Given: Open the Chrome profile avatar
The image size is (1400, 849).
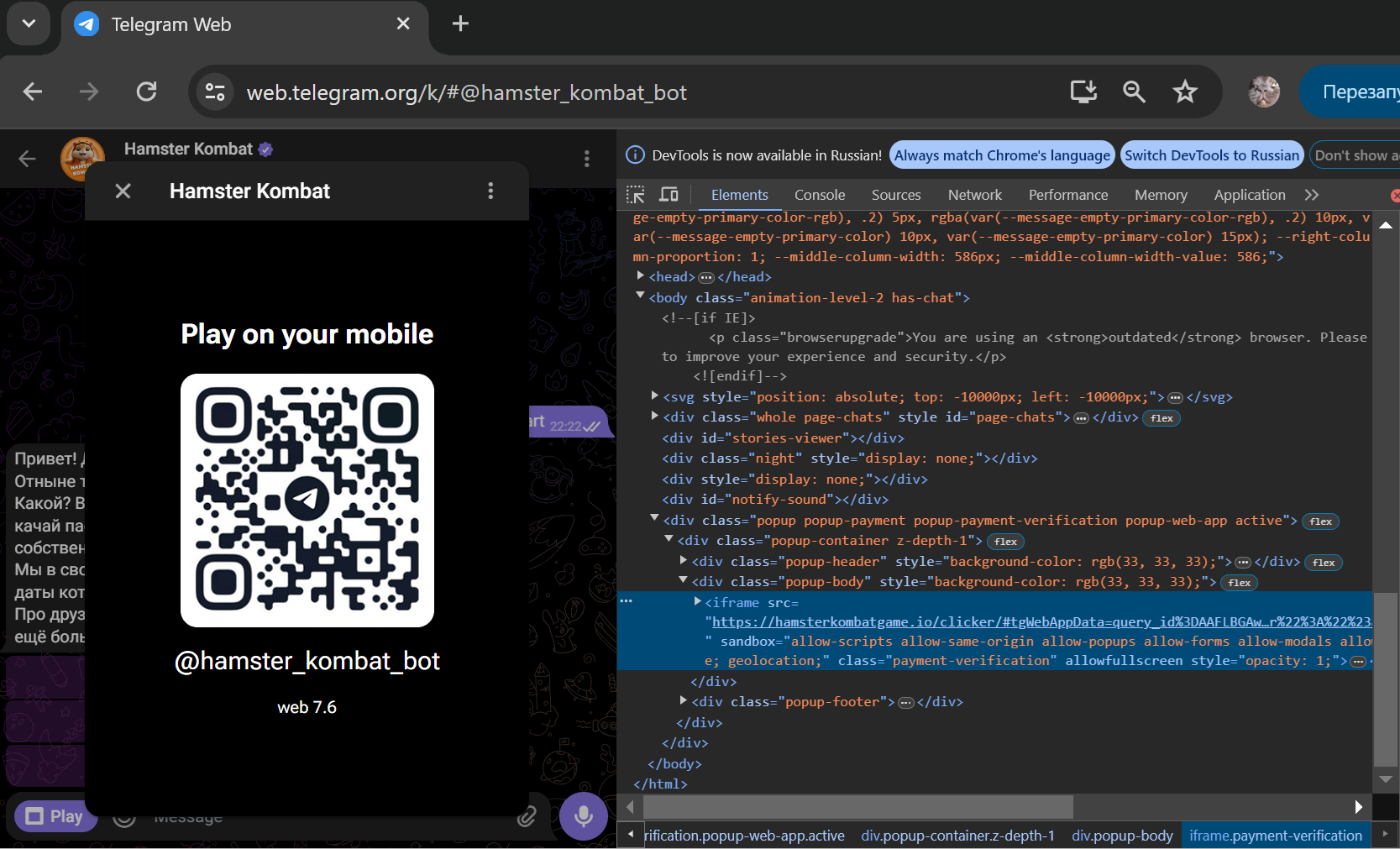Looking at the screenshot, I should pos(1264,92).
